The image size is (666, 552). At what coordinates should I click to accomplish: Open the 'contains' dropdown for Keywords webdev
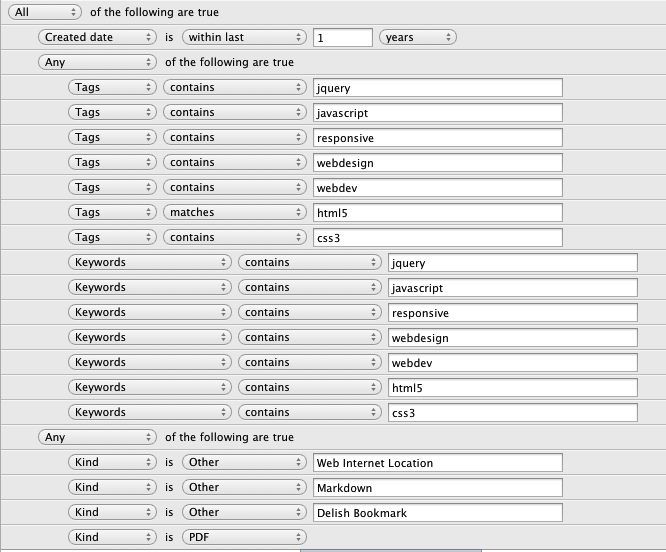click(x=310, y=362)
